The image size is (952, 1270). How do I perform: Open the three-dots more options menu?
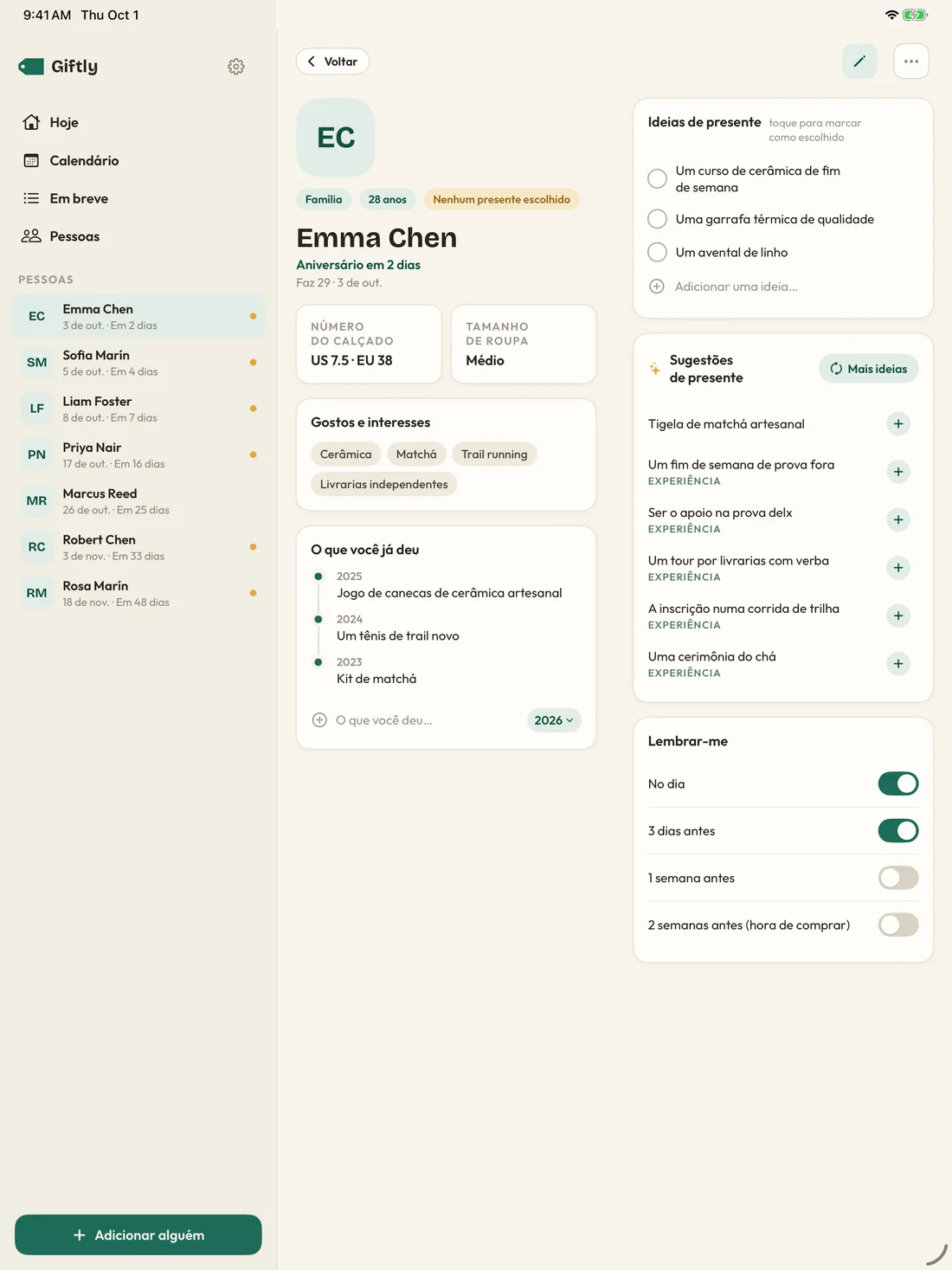coord(911,61)
